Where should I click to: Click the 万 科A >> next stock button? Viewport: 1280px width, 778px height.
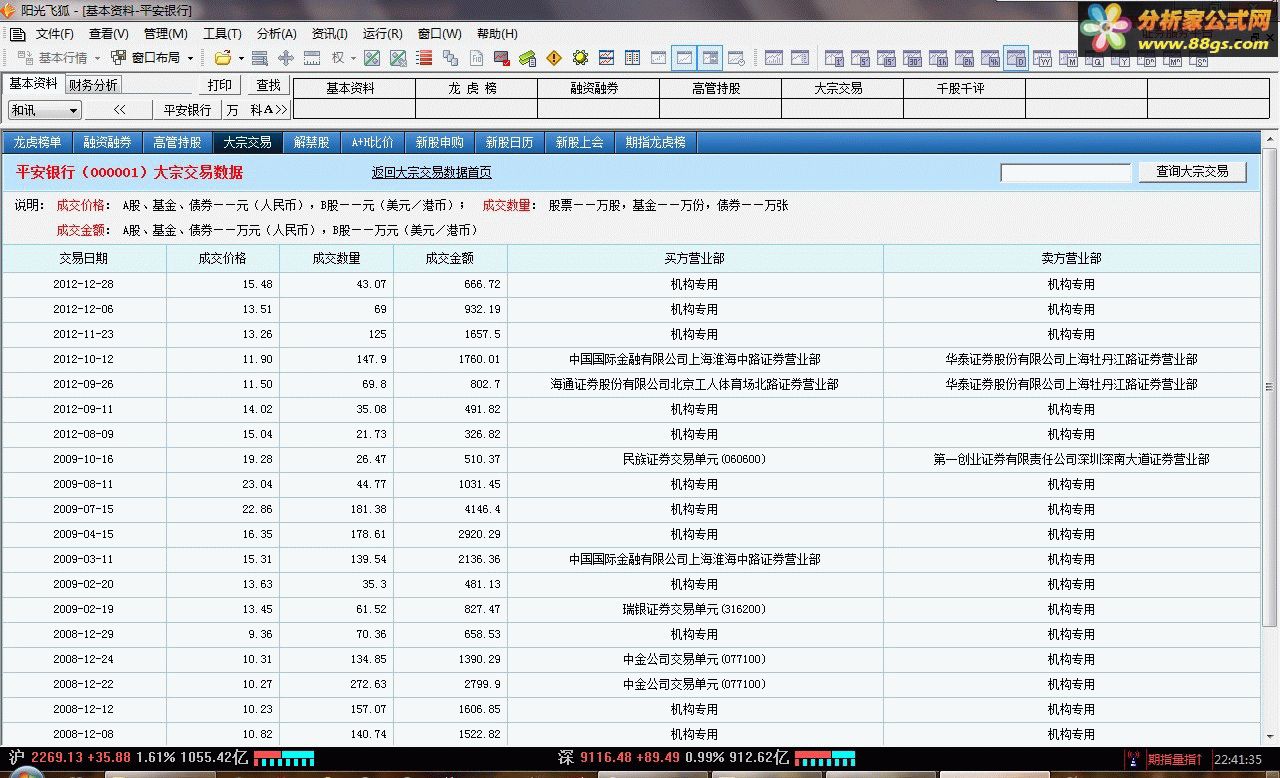(257, 110)
